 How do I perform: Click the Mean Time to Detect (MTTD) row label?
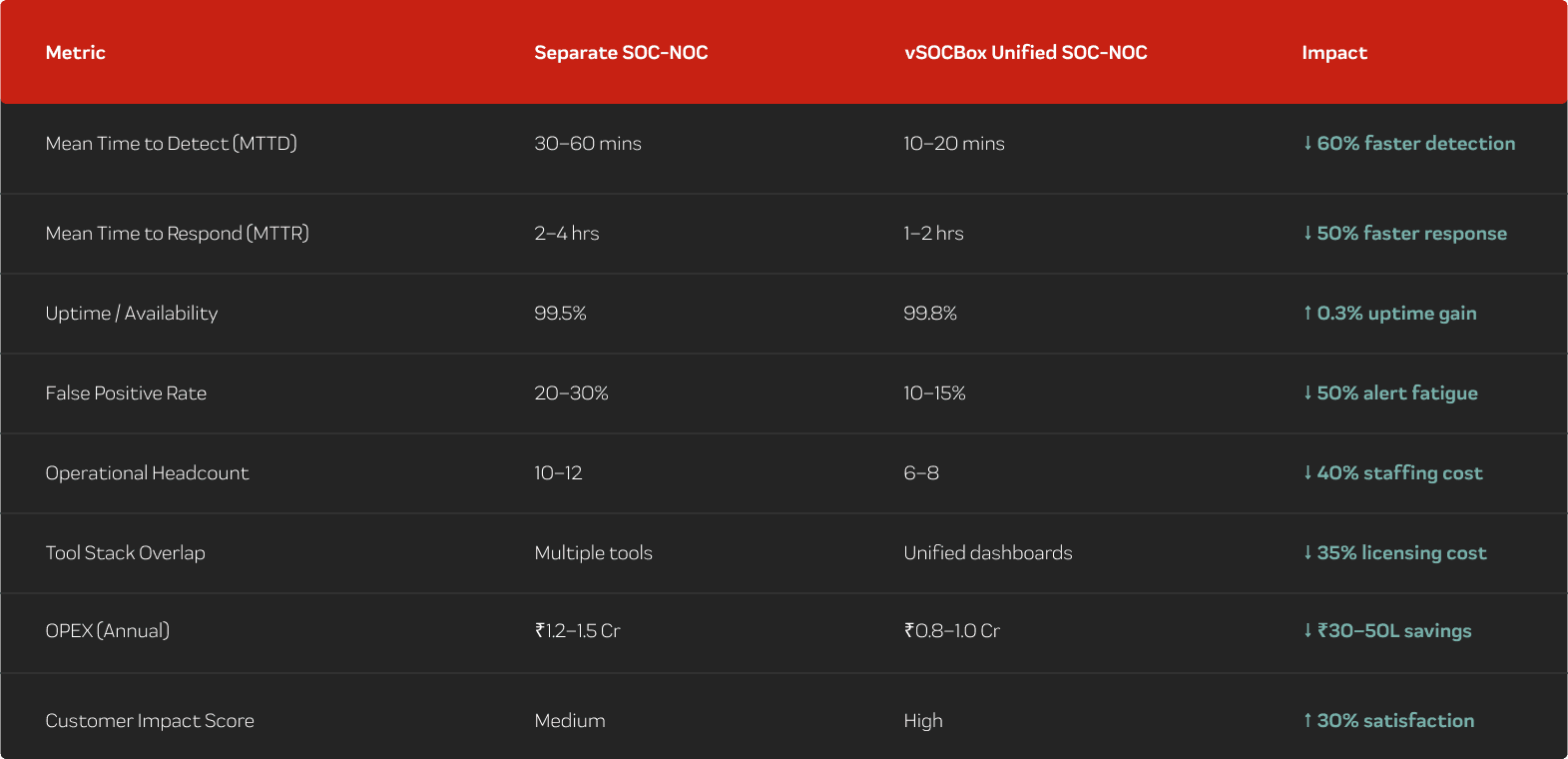point(172,143)
